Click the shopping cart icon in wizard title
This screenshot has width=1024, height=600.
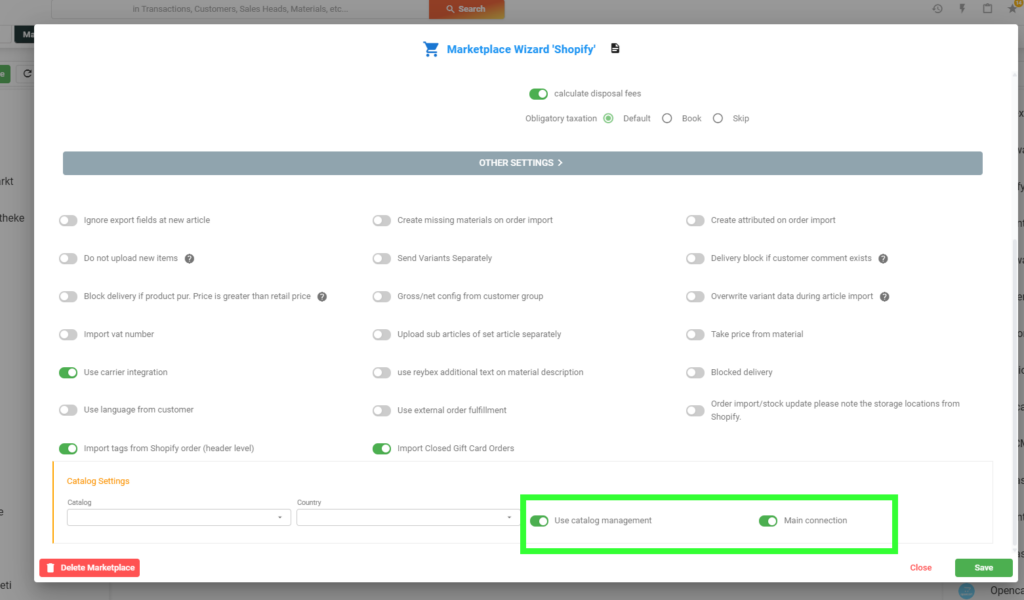pyautogui.click(x=430, y=49)
